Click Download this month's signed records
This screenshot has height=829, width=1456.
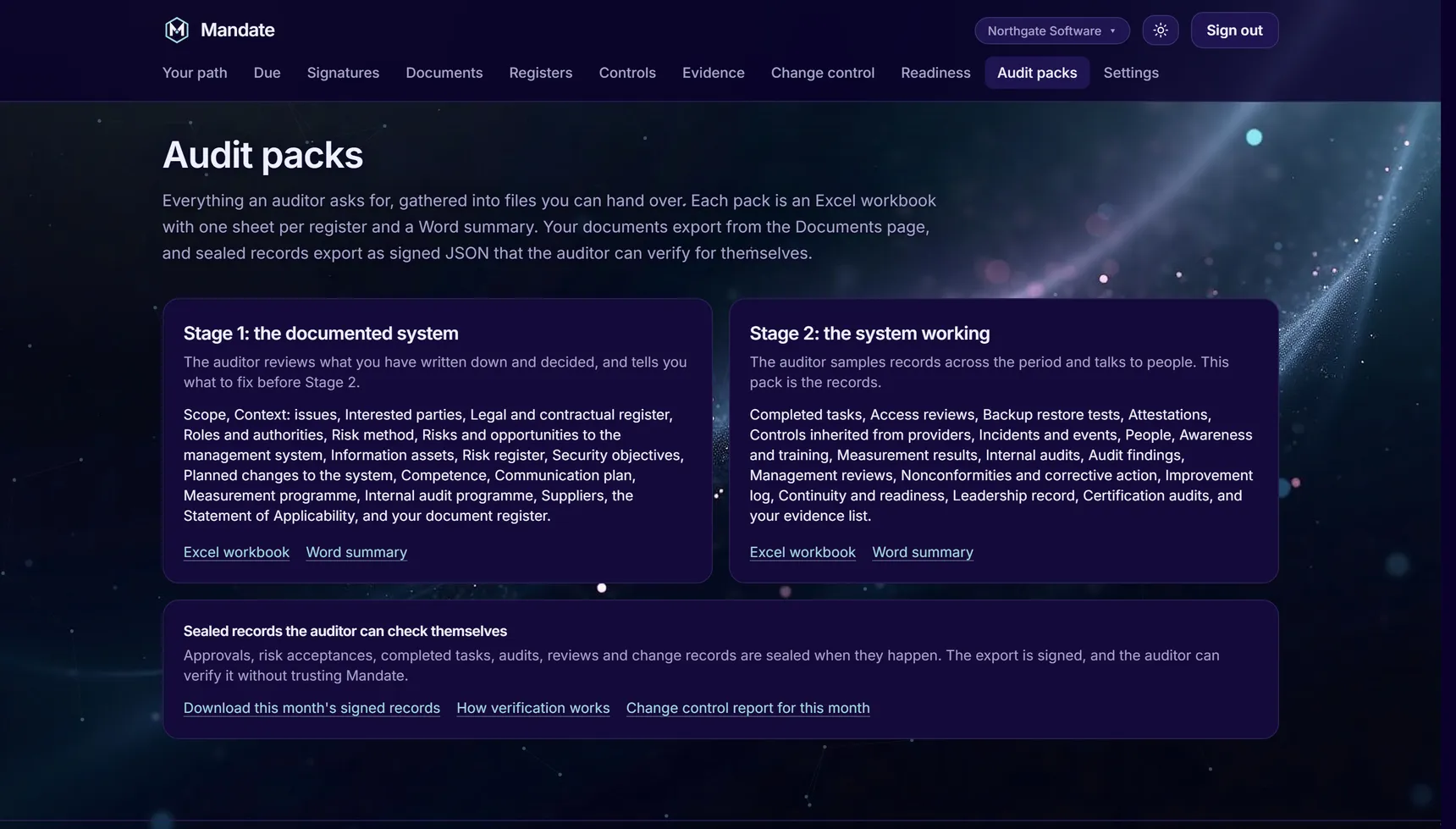pyautogui.click(x=312, y=708)
